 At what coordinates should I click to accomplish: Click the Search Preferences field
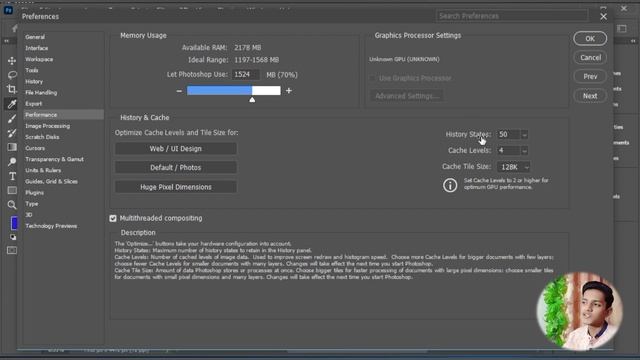click(512, 16)
